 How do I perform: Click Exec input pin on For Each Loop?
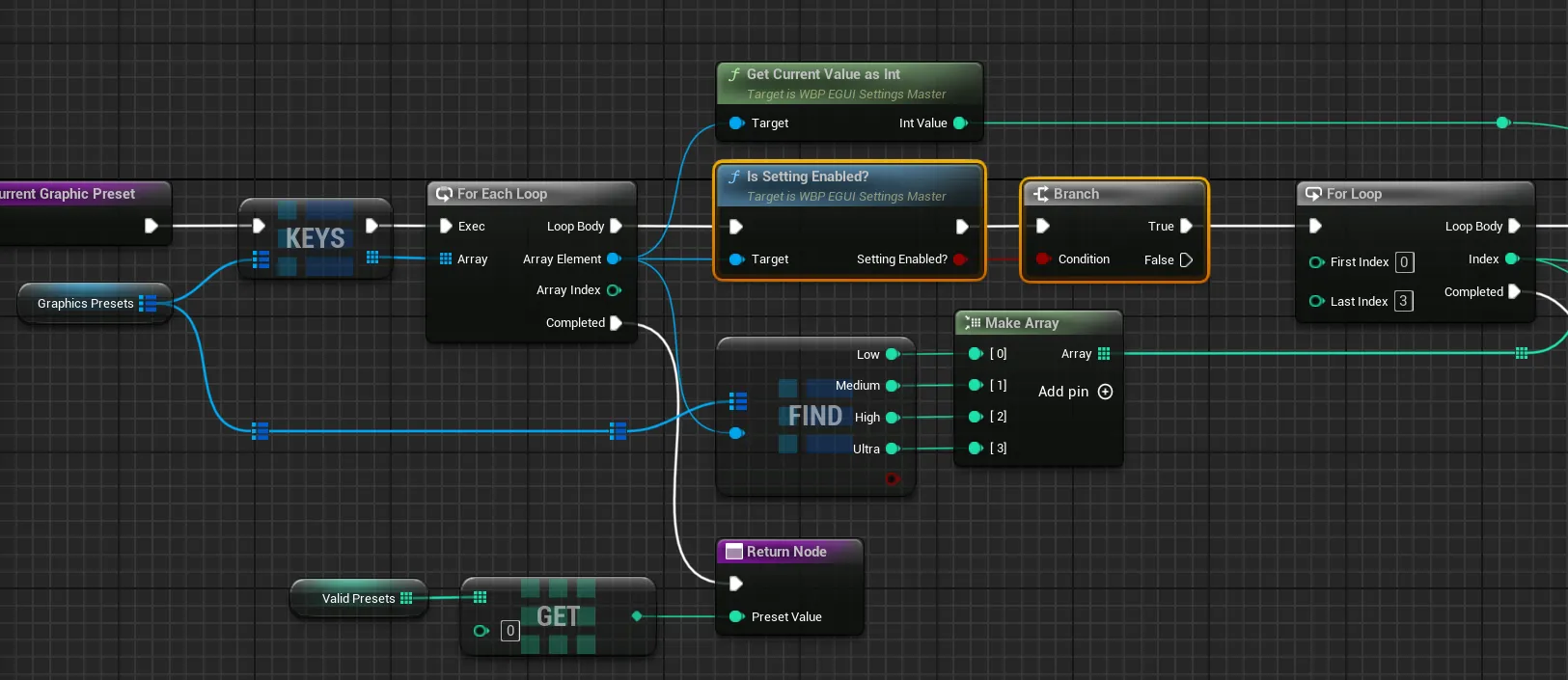(446, 226)
